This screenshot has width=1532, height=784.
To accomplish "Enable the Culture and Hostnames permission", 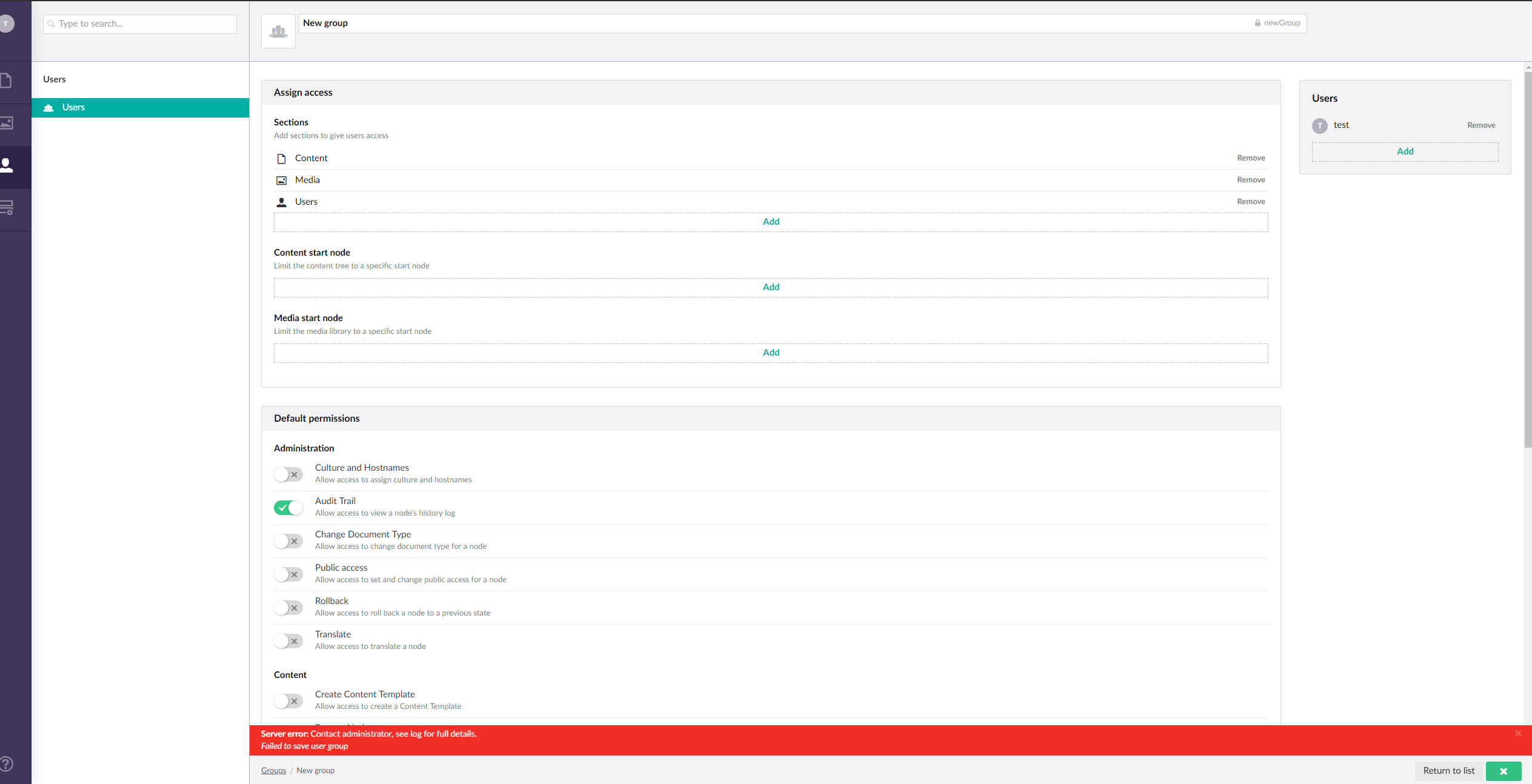I will coord(288,474).
